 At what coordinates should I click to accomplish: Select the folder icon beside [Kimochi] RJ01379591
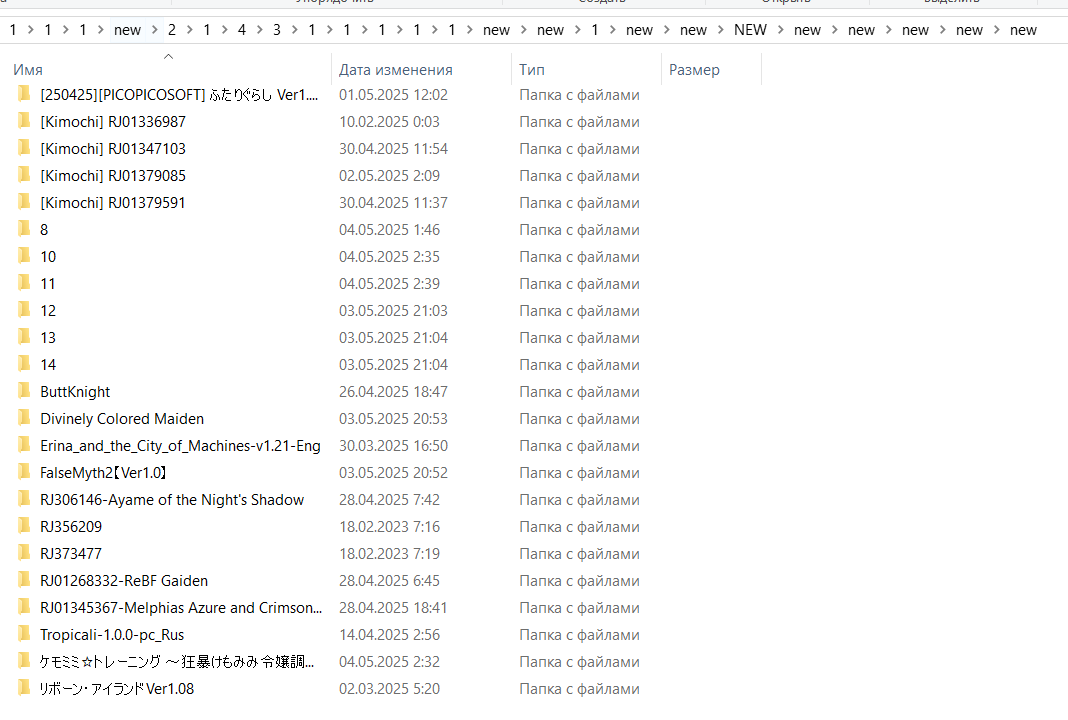tap(24, 202)
